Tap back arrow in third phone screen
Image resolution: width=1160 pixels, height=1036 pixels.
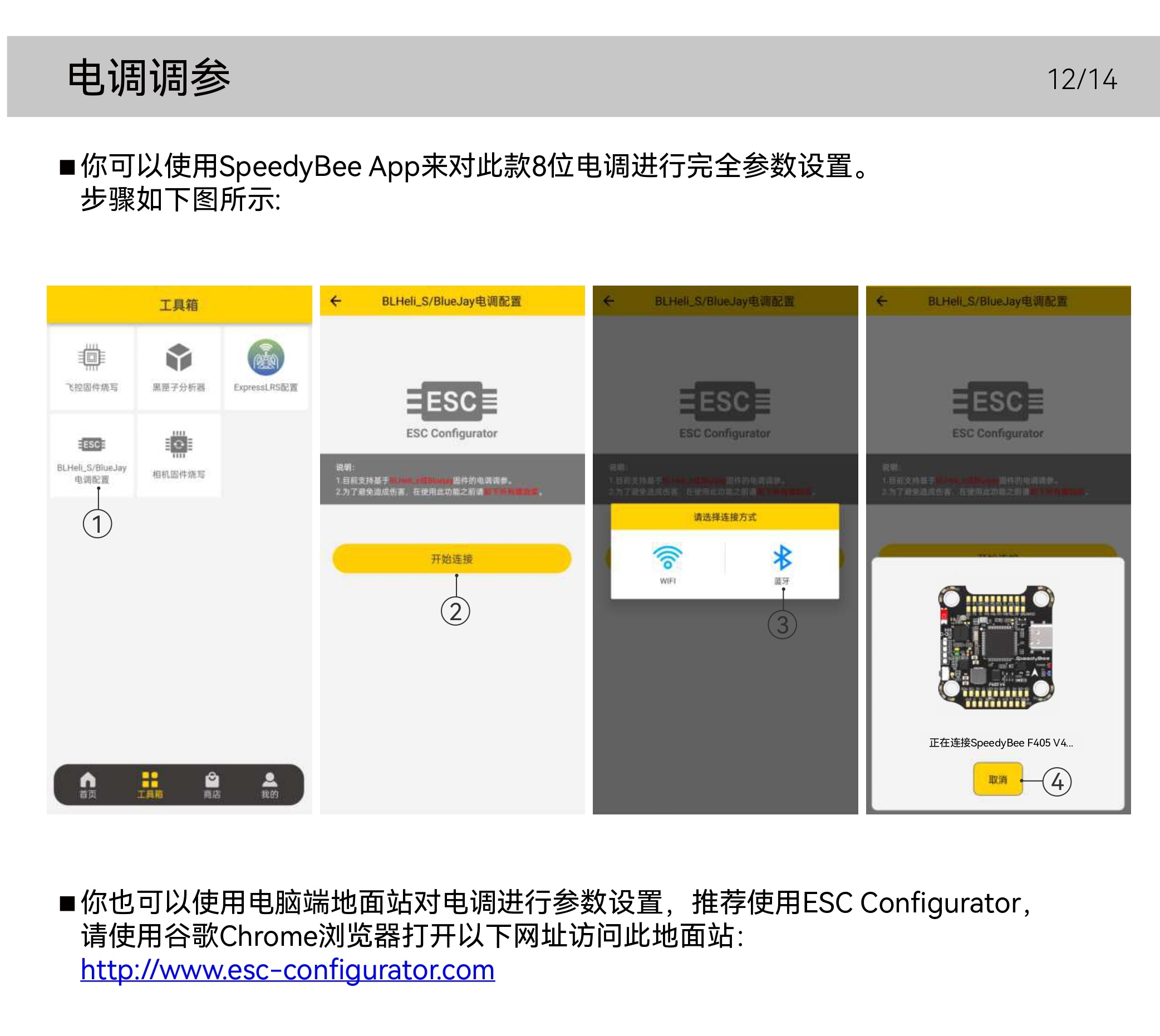608,301
